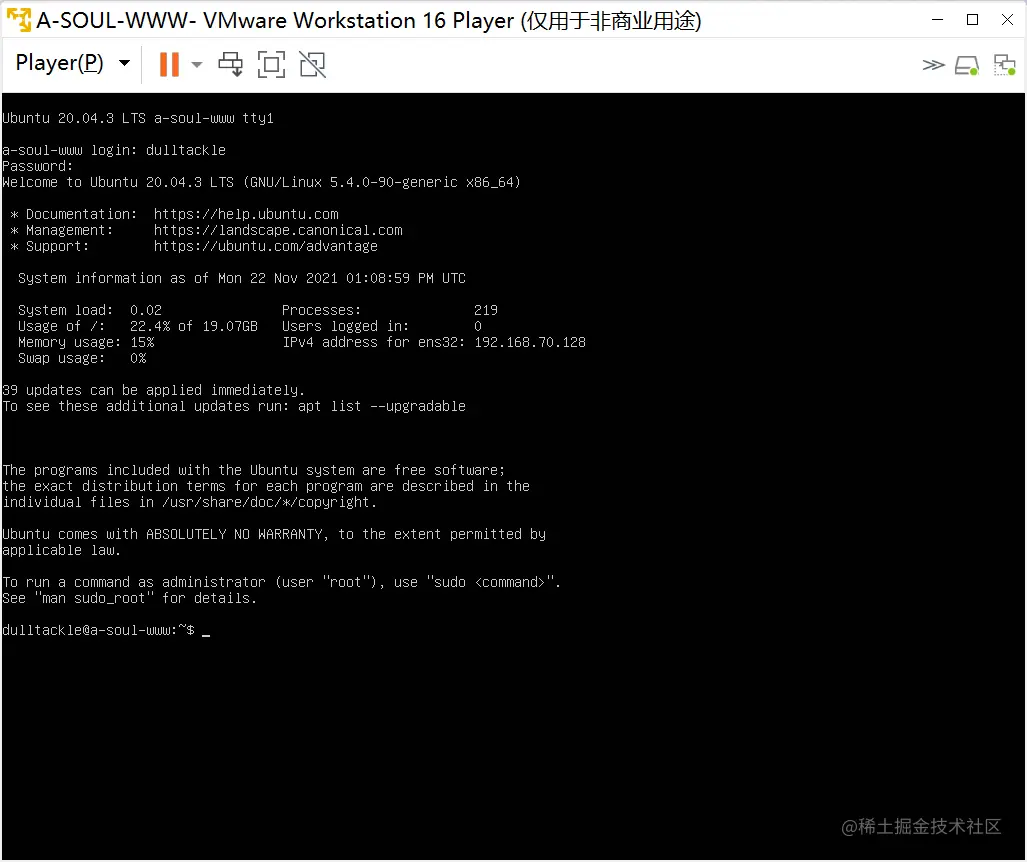Toggle Unity mode icon
Image resolution: width=1027 pixels, height=862 pixels.
(312, 64)
